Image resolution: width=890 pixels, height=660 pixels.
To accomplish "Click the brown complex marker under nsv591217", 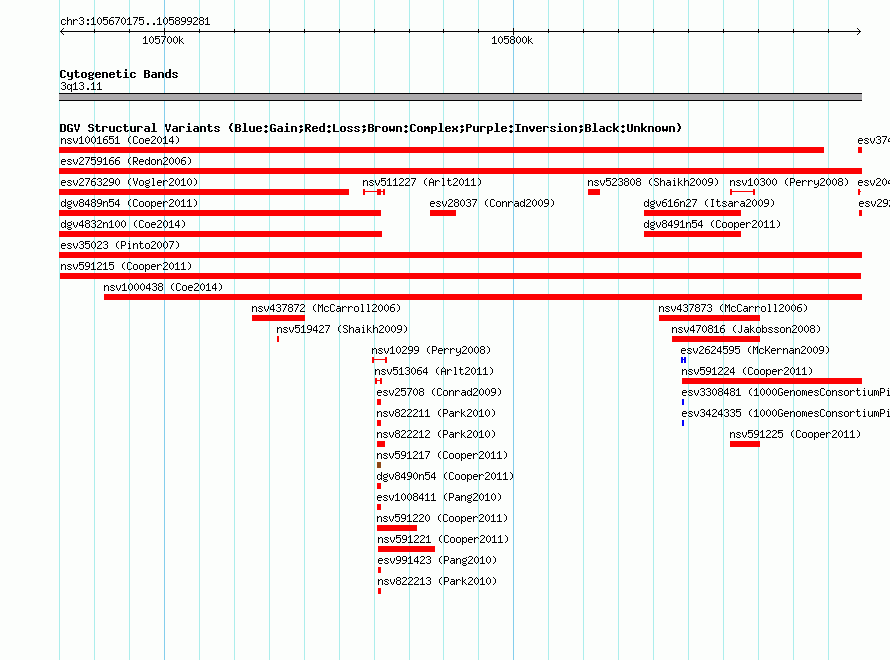I will 379,465.
